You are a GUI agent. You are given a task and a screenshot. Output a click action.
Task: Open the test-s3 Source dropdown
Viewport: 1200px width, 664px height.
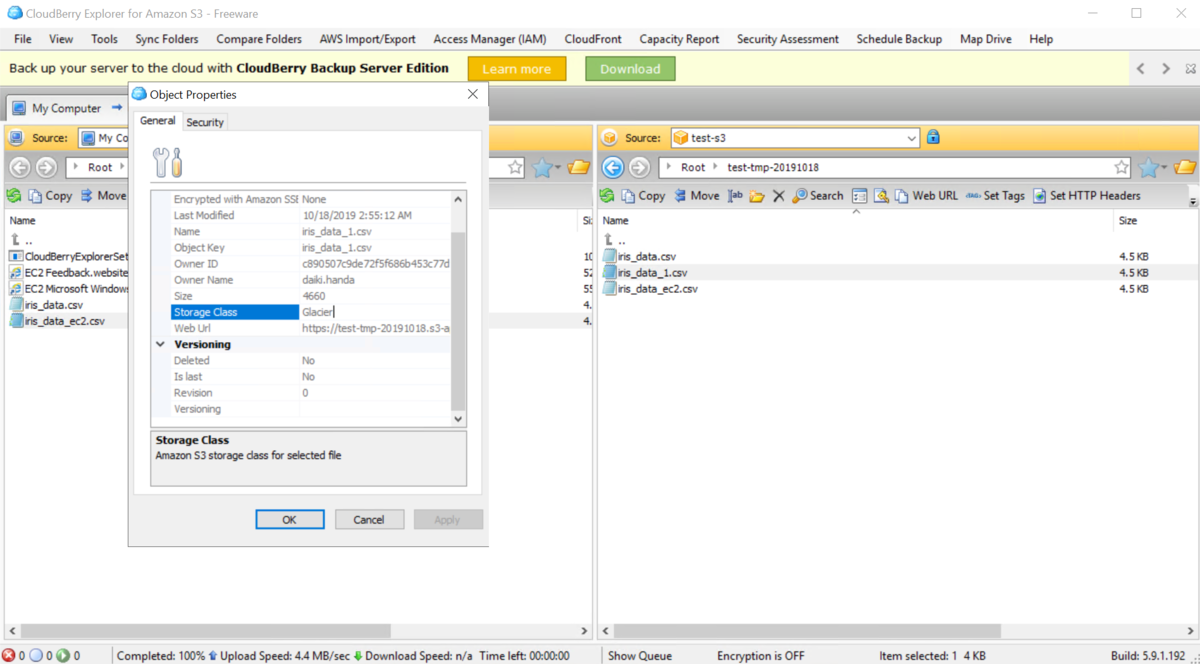click(x=911, y=138)
